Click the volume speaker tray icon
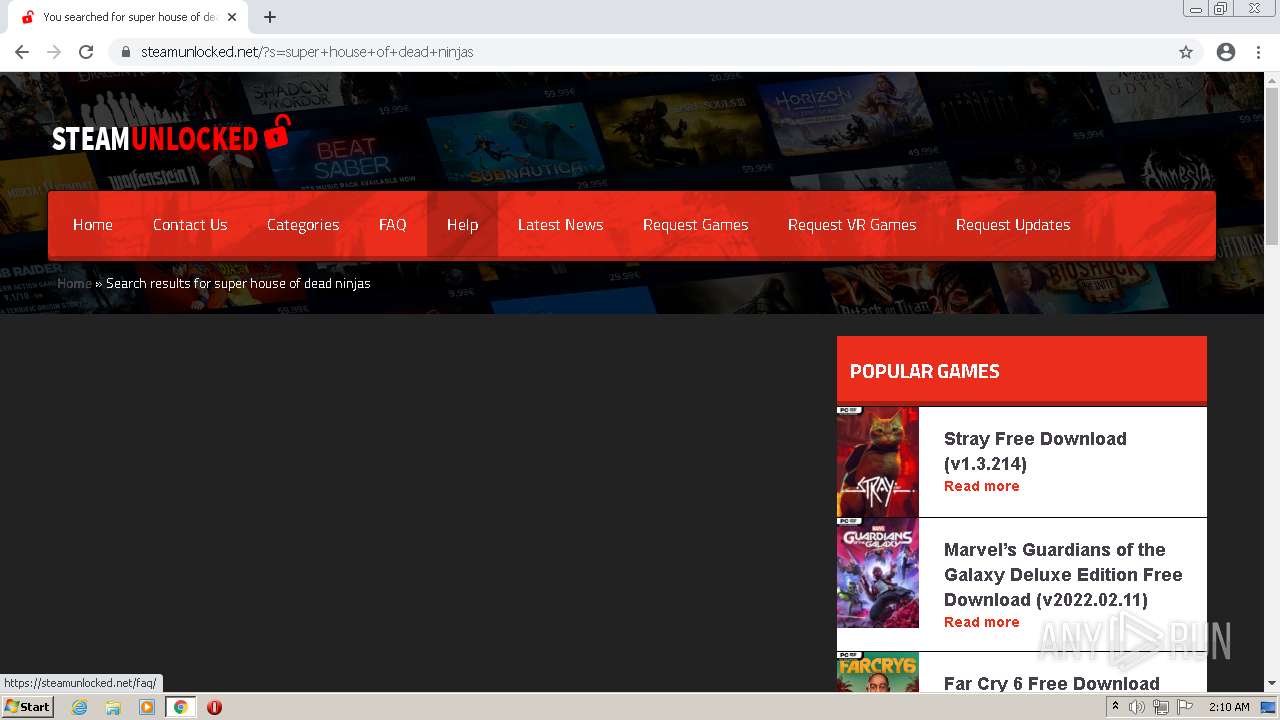 (x=1137, y=707)
